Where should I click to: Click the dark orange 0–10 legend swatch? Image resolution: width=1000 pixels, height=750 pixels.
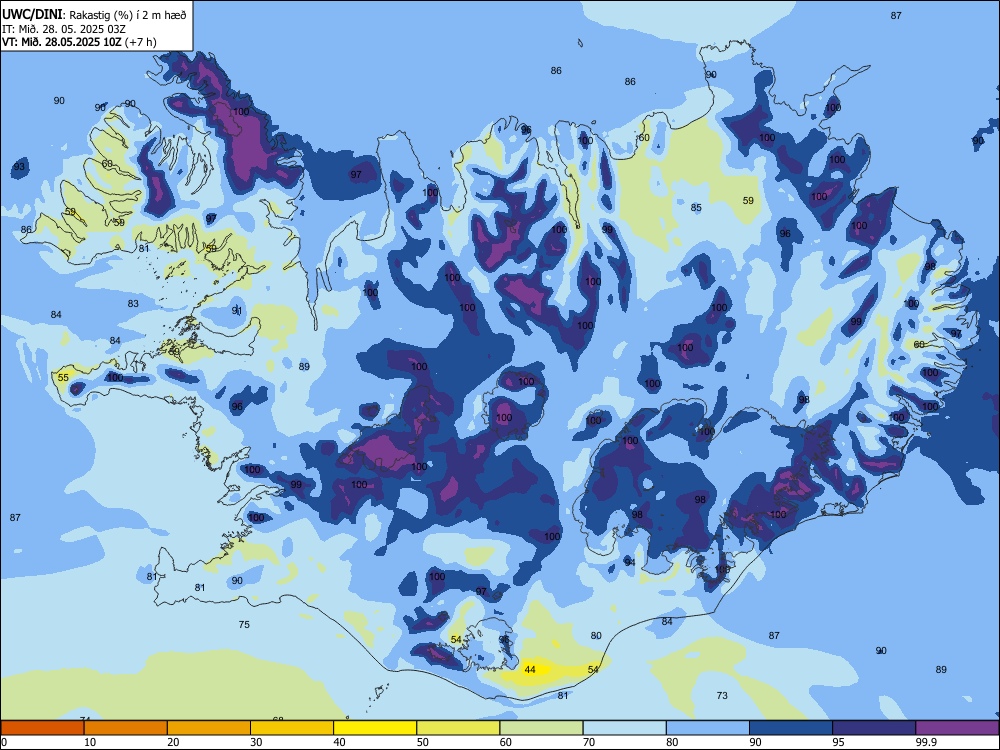[x=42, y=728]
